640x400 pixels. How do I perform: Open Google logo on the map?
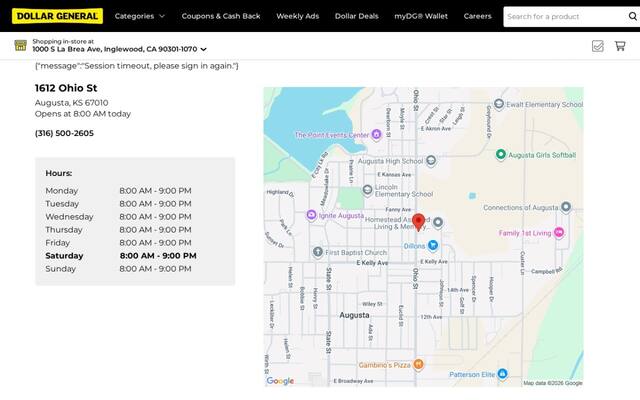[x=280, y=381]
